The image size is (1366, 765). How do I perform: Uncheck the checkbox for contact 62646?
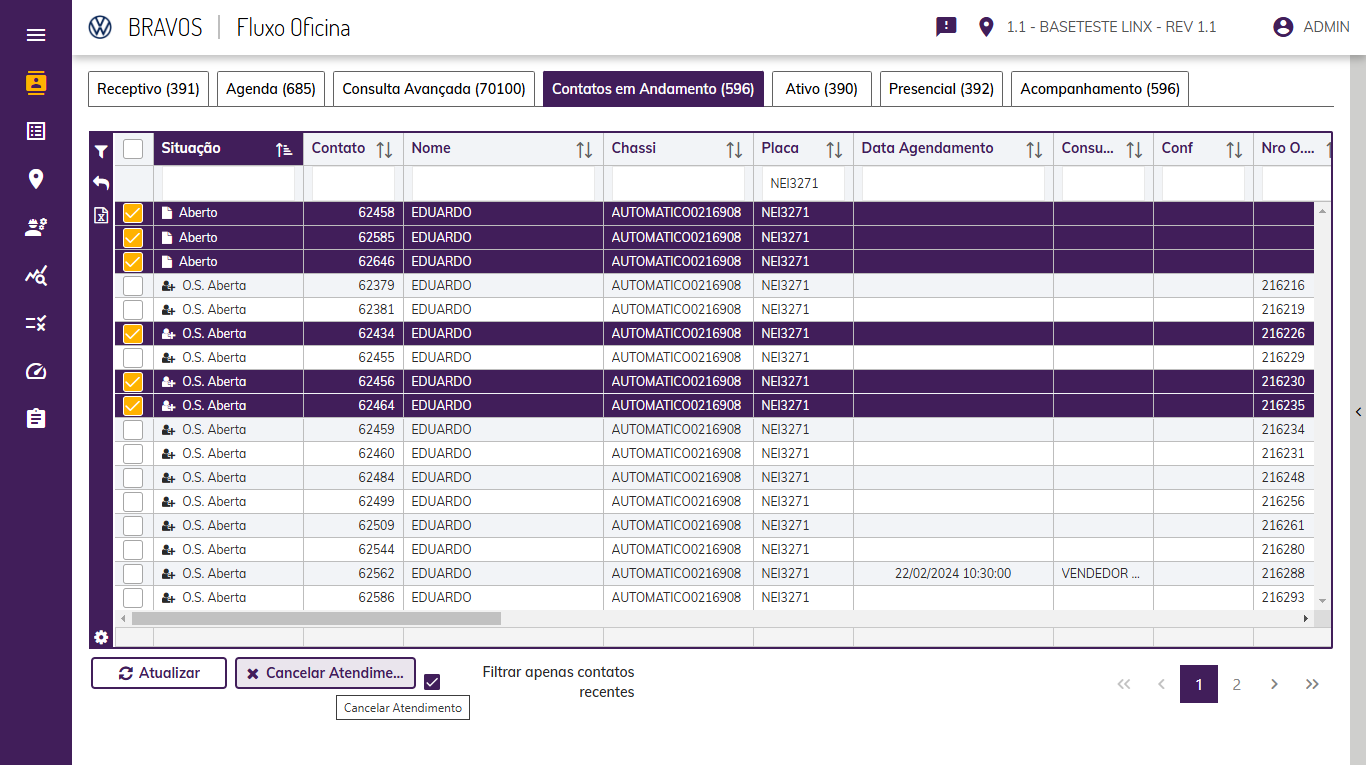click(x=133, y=262)
